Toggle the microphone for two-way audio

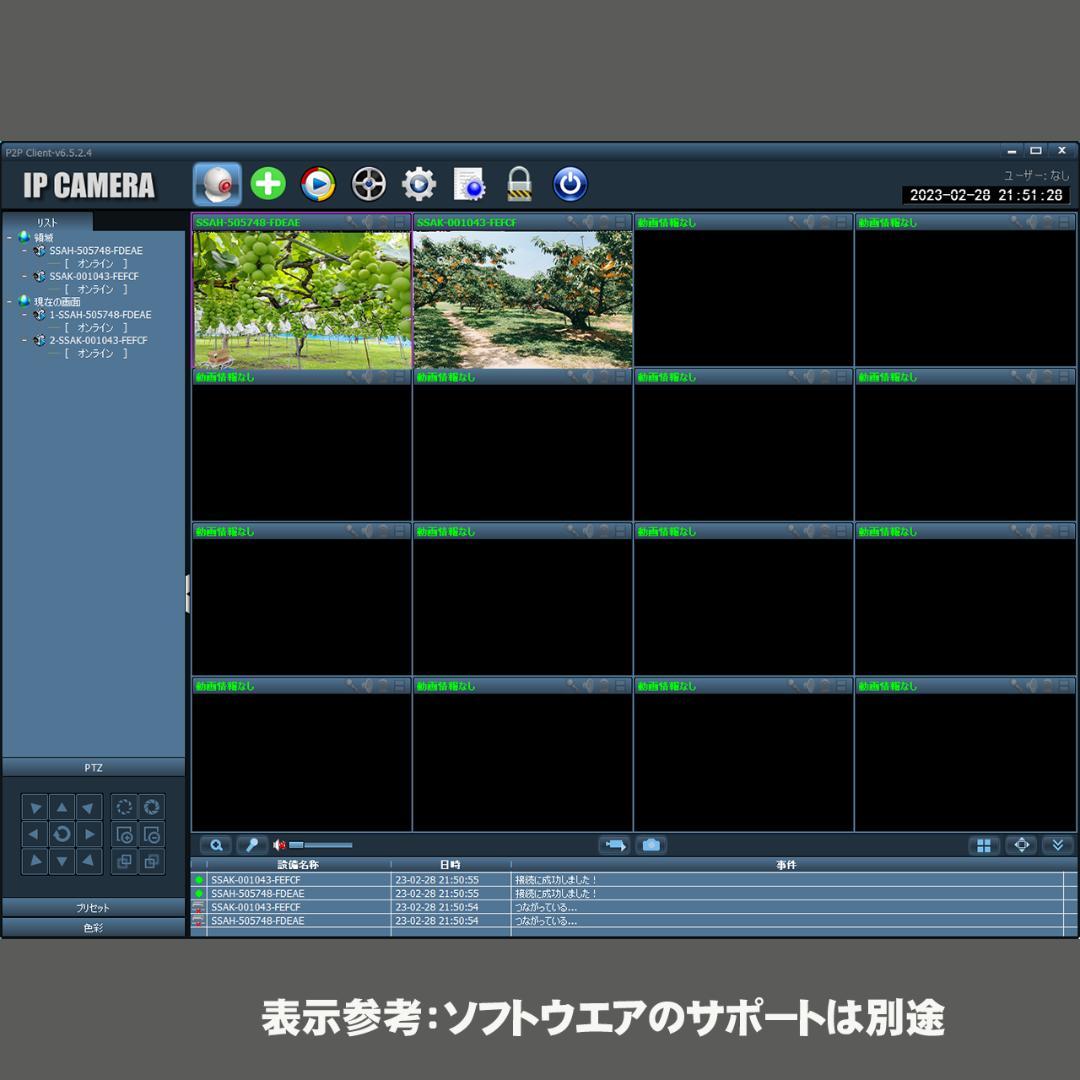pyautogui.click(x=251, y=845)
